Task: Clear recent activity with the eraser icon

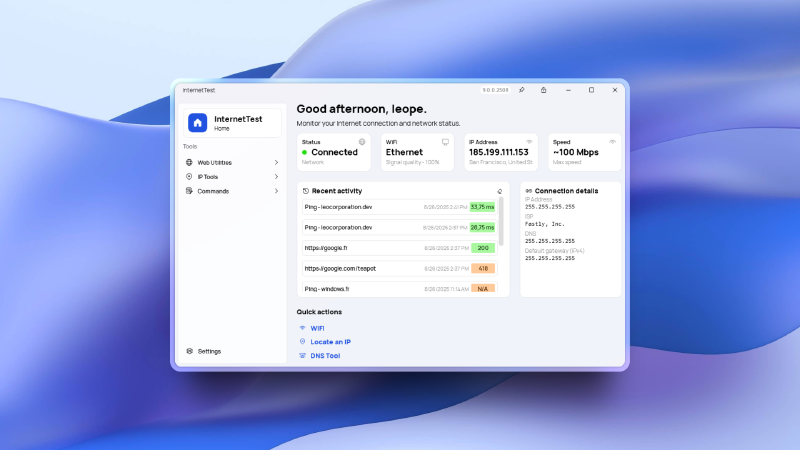Action: click(499, 191)
